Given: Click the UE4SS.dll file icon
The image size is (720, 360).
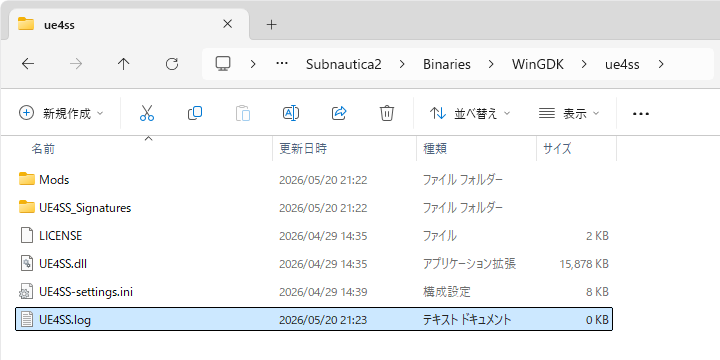Looking at the screenshot, I should tap(27, 264).
